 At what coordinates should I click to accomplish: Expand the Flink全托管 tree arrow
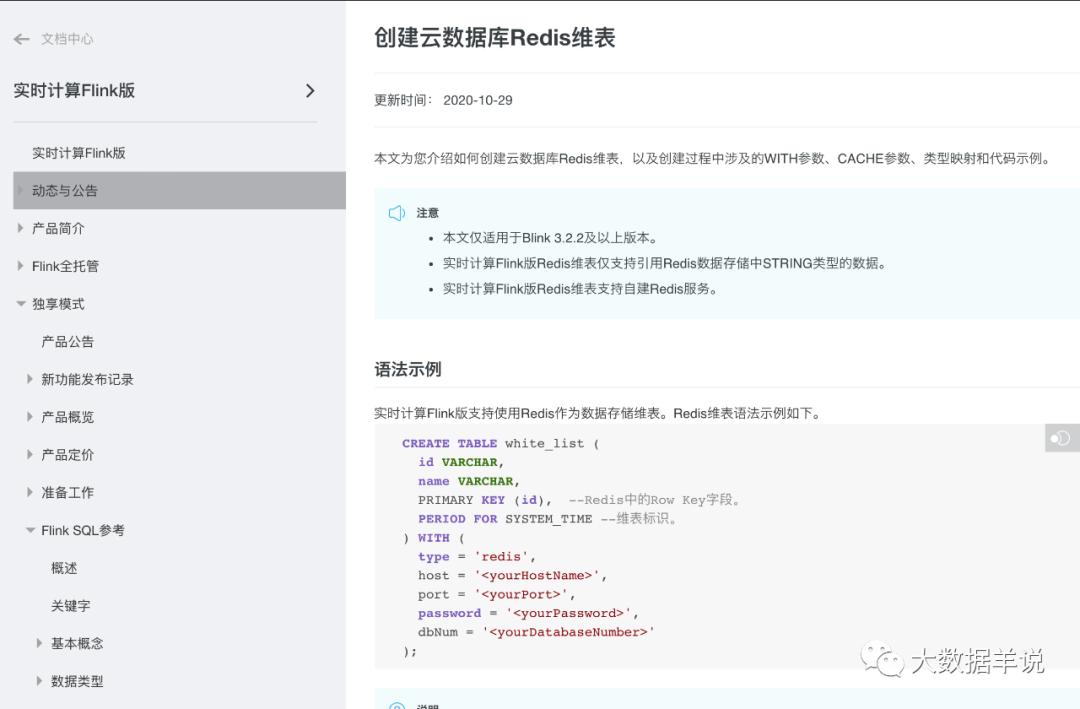(21, 266)
